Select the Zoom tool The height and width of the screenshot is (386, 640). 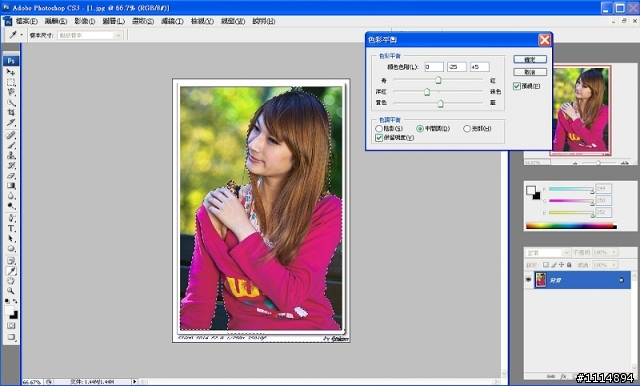pos(11,291)
